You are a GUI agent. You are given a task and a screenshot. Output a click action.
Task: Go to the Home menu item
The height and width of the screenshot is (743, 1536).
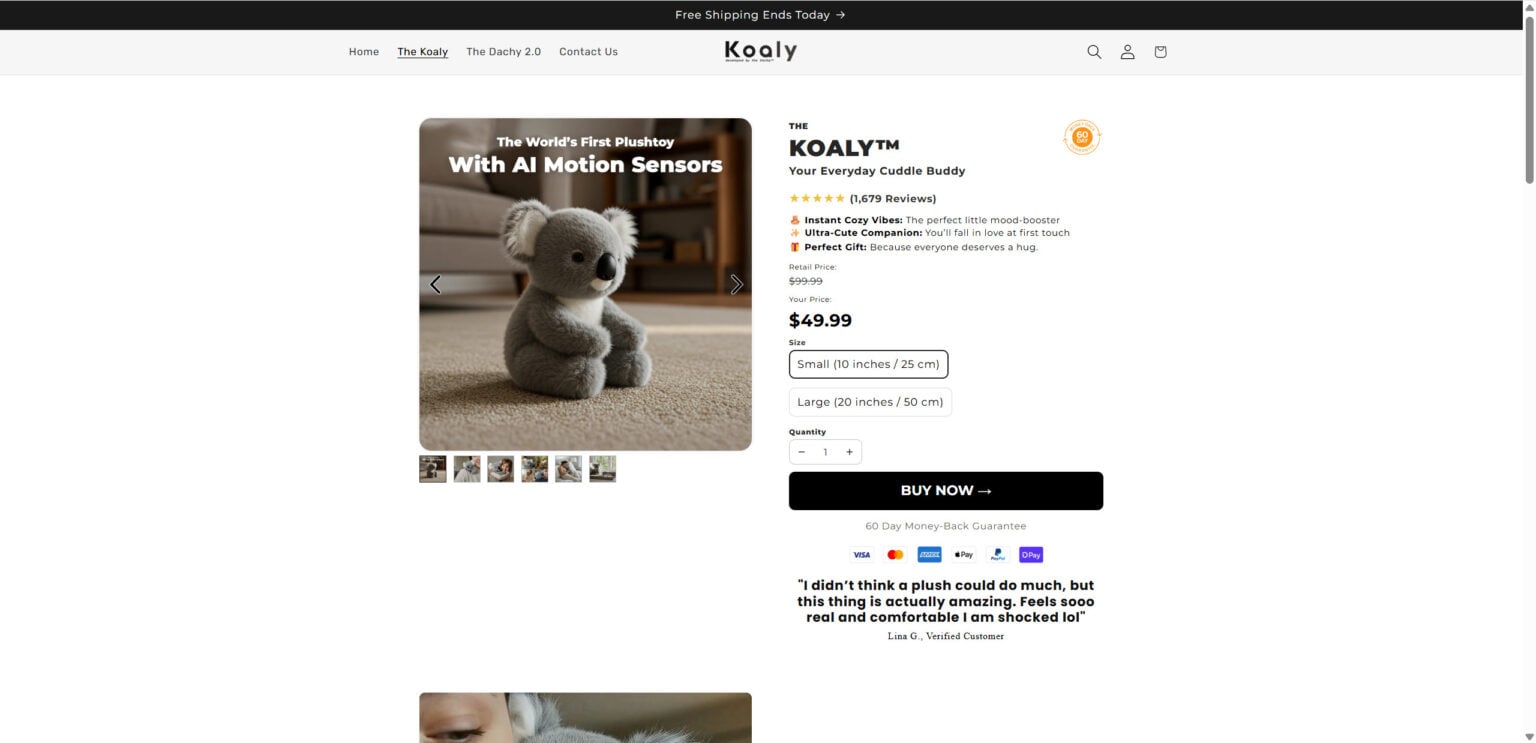pyautogui.click(x=364, y=52)
